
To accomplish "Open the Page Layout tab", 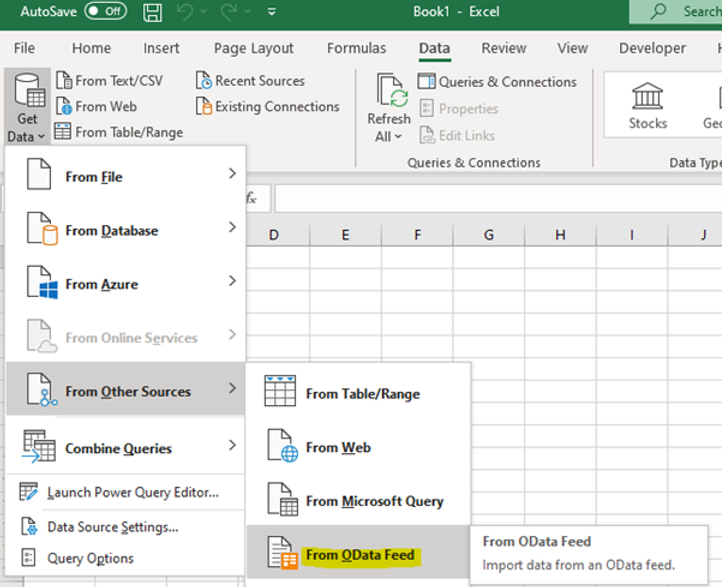I will pos(253,48).
